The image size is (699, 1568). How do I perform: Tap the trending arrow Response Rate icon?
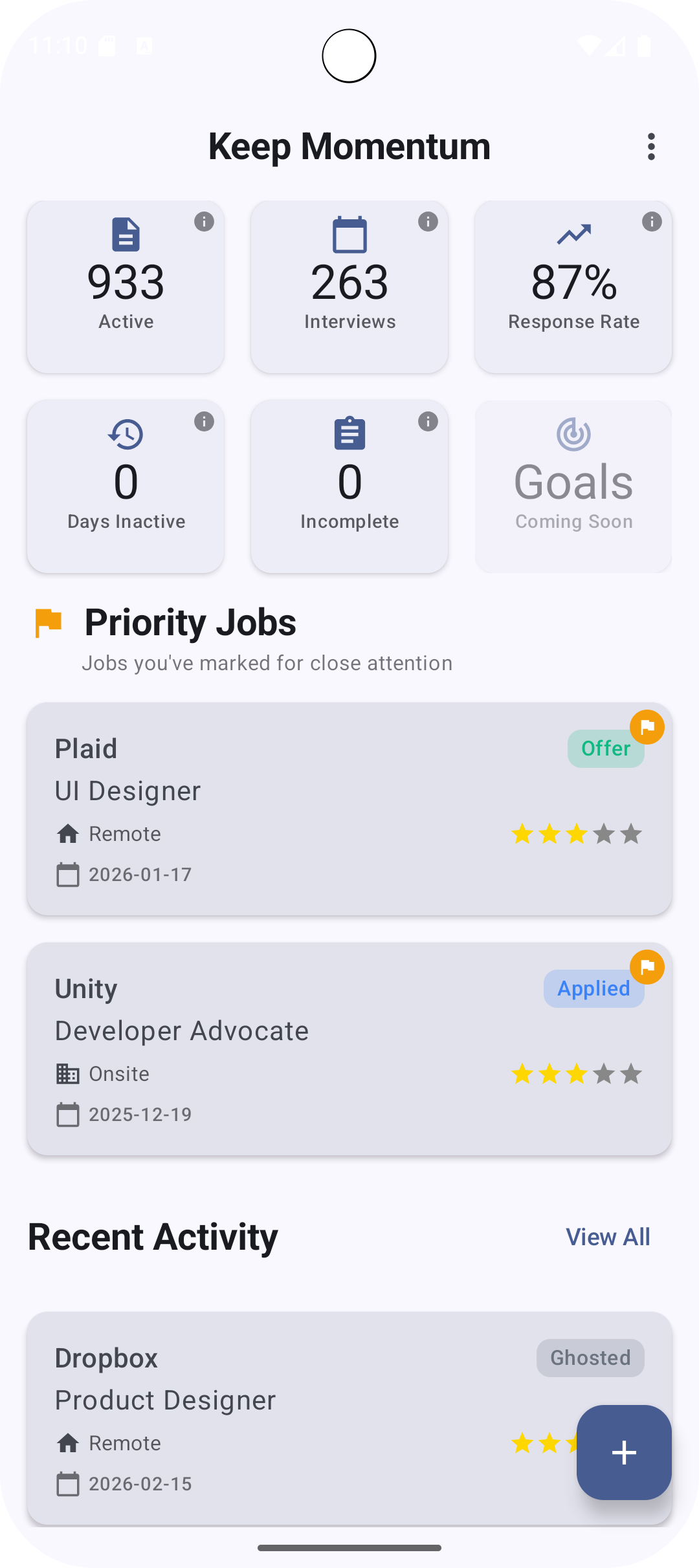tap(573, 234)
